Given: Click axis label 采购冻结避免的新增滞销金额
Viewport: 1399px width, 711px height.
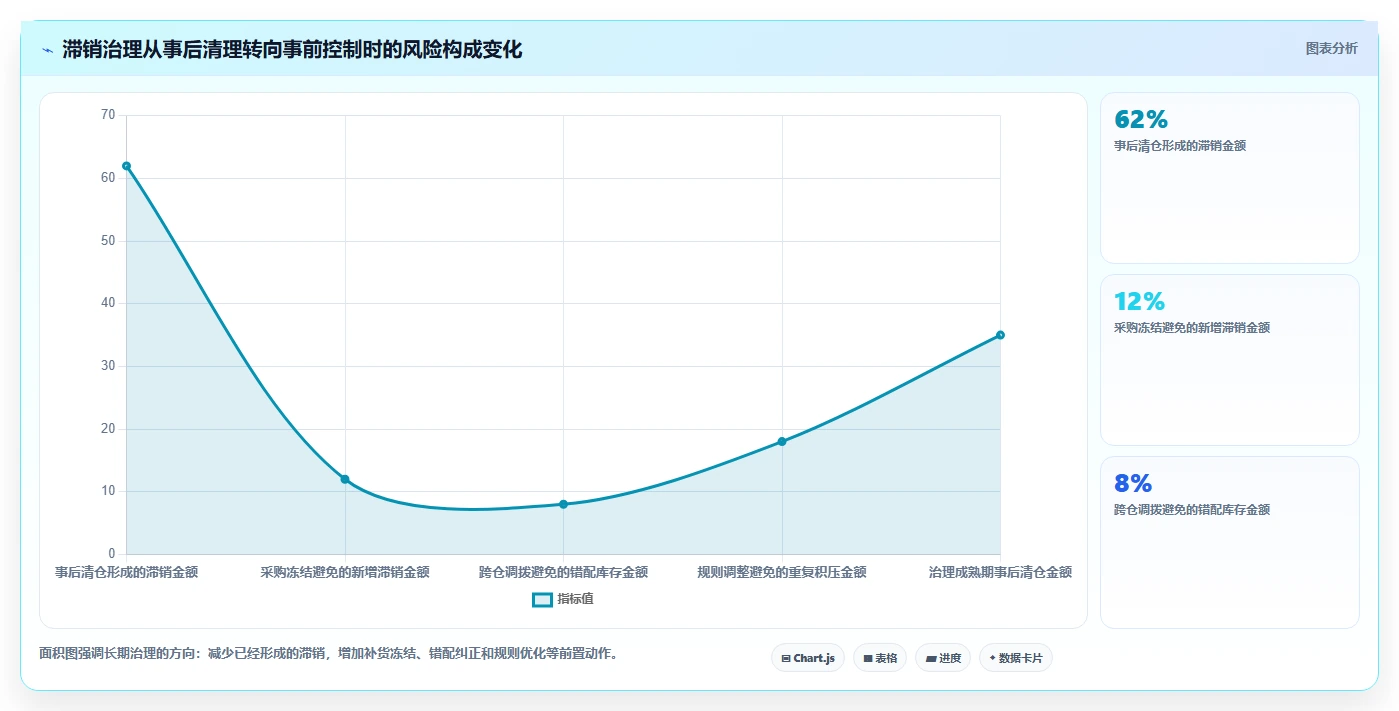Looking at the screenshot, I should (345, 573).
